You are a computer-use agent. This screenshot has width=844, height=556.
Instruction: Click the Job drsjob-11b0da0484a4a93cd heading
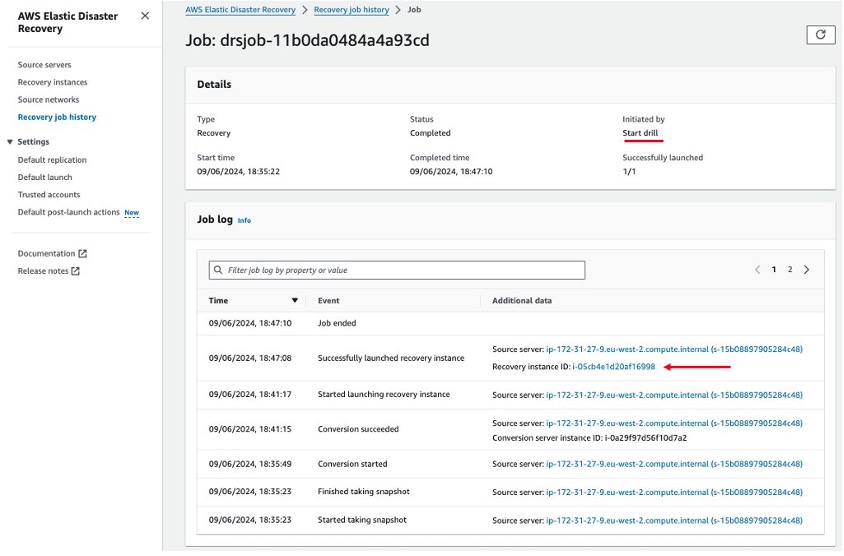[307, 40]
